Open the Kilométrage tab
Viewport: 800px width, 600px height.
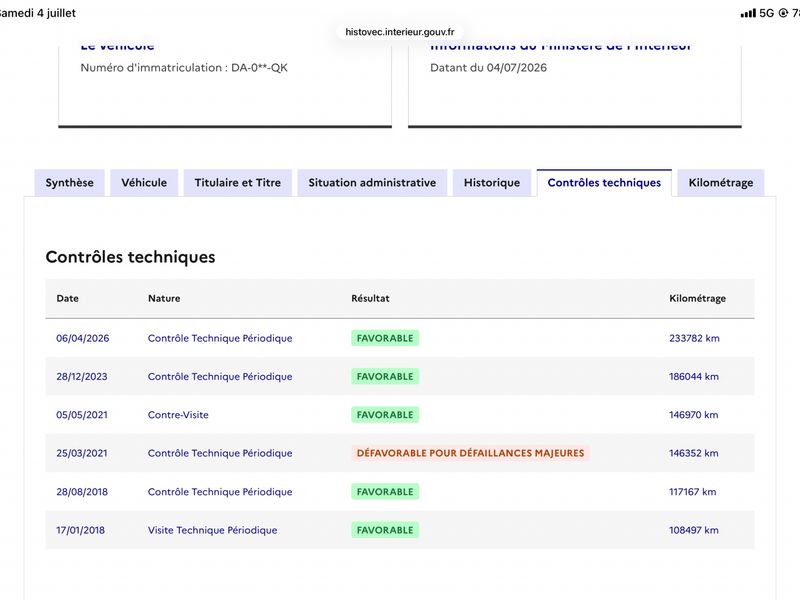(721, 183)
